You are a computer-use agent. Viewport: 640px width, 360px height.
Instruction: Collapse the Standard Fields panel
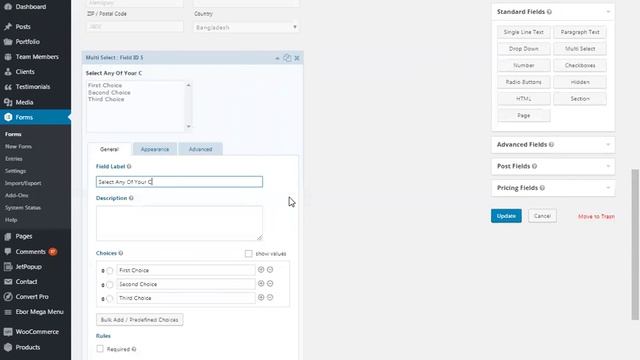tap(608, 12)
